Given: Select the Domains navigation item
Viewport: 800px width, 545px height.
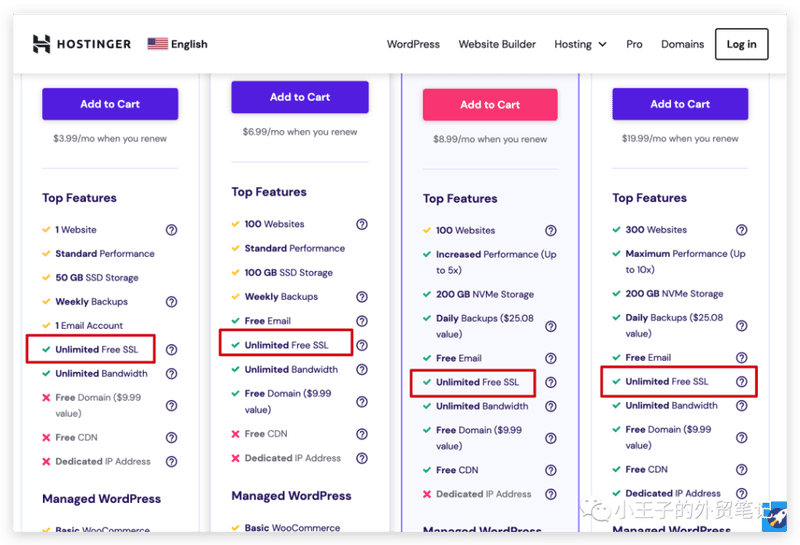Looking at the screenshot, I should point(682,44).
